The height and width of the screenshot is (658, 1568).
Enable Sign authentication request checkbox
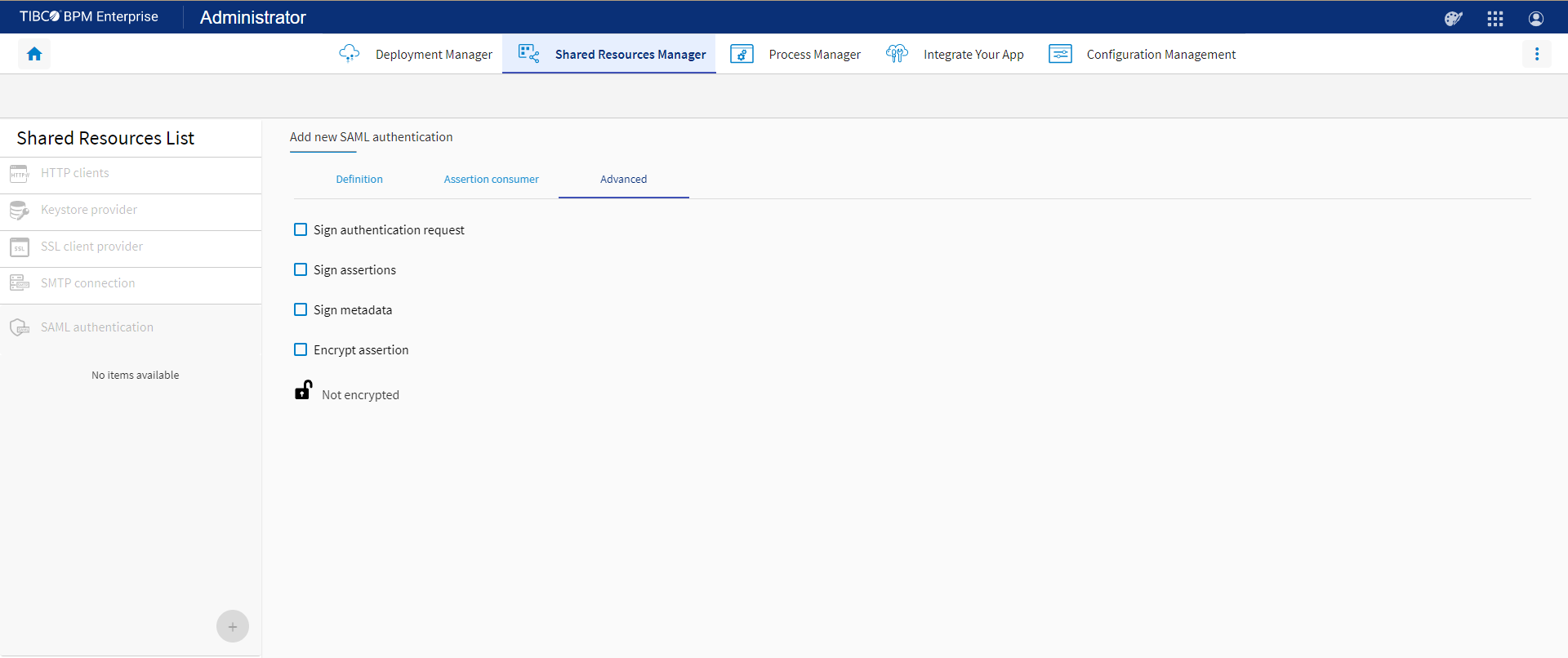301,230
